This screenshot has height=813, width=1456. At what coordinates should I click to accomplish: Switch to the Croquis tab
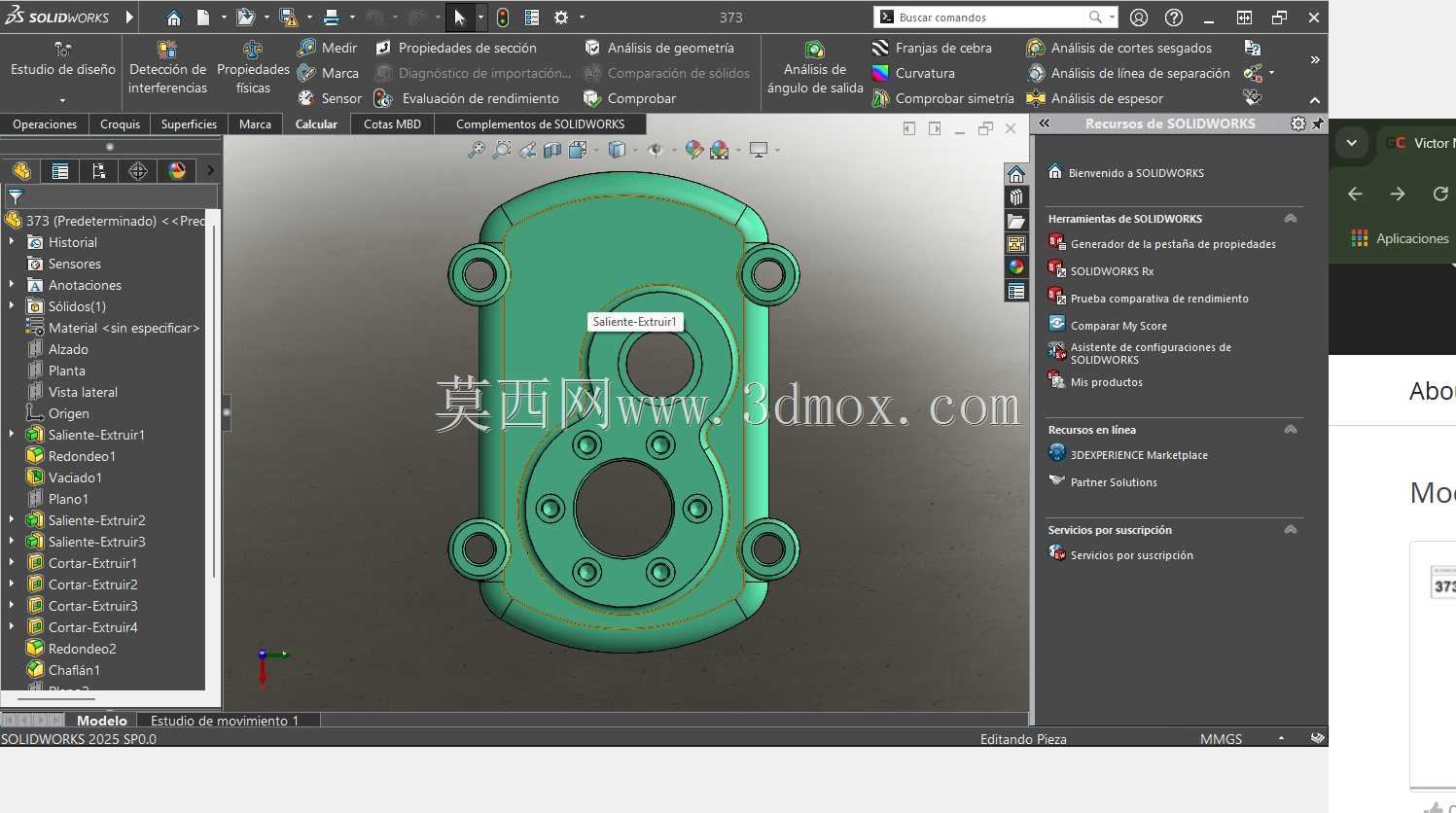coord(120,124)
